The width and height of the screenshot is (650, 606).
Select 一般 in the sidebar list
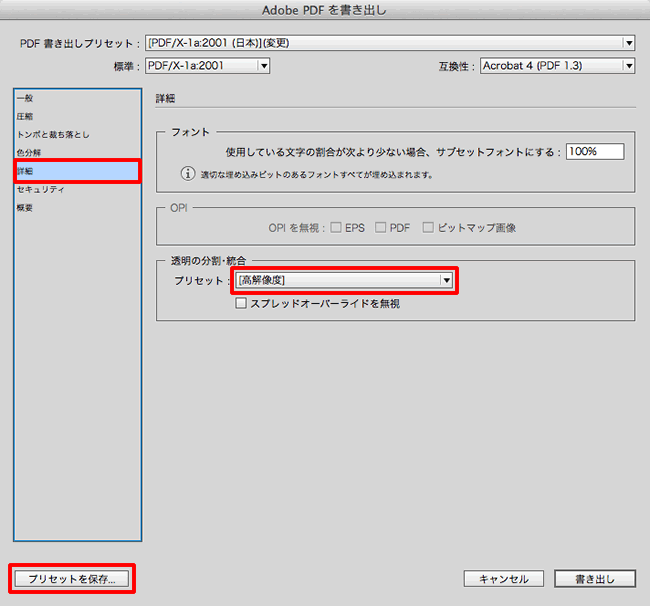[x=78, y=98]
